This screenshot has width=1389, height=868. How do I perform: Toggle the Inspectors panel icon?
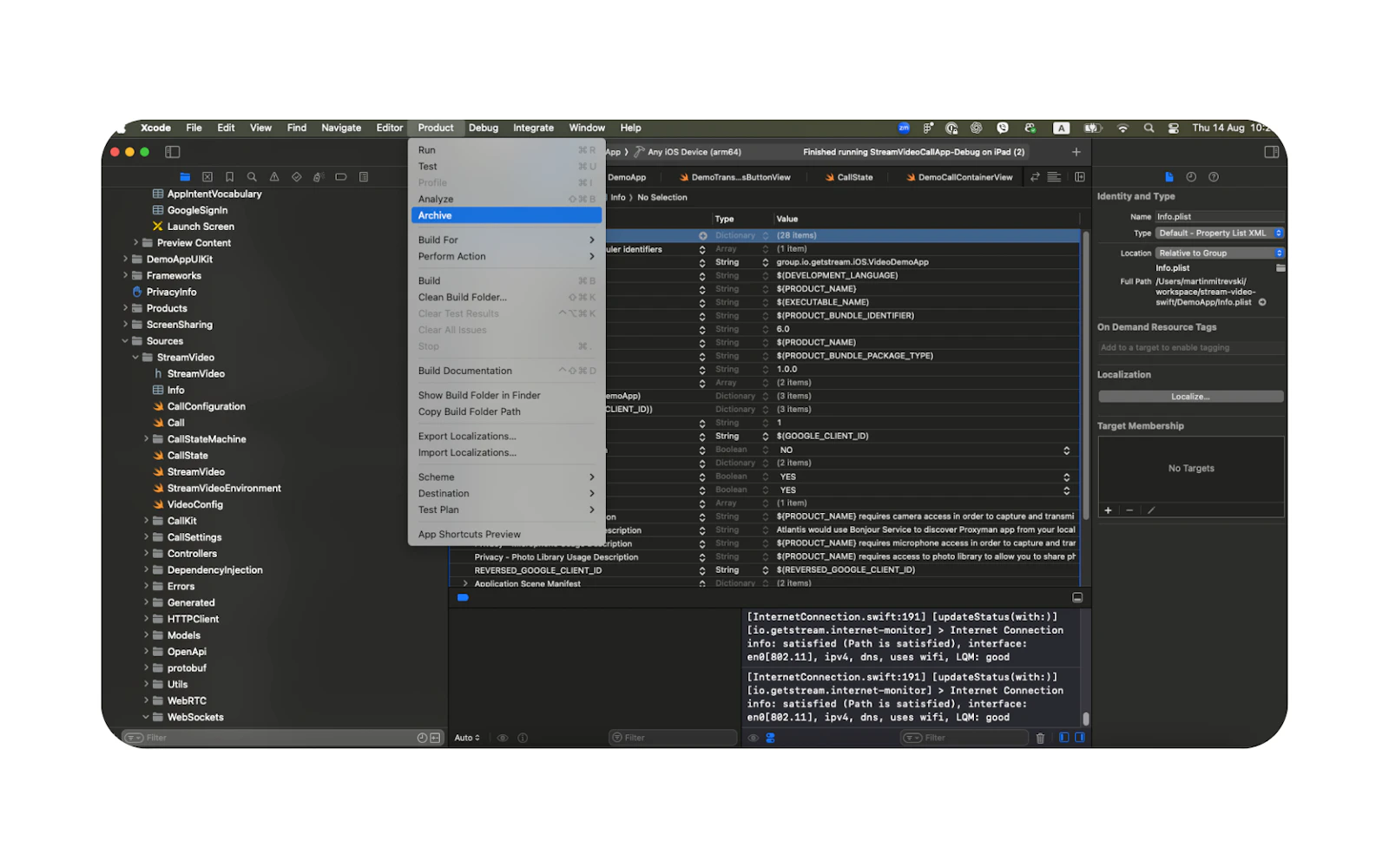tap(1272, 152)
